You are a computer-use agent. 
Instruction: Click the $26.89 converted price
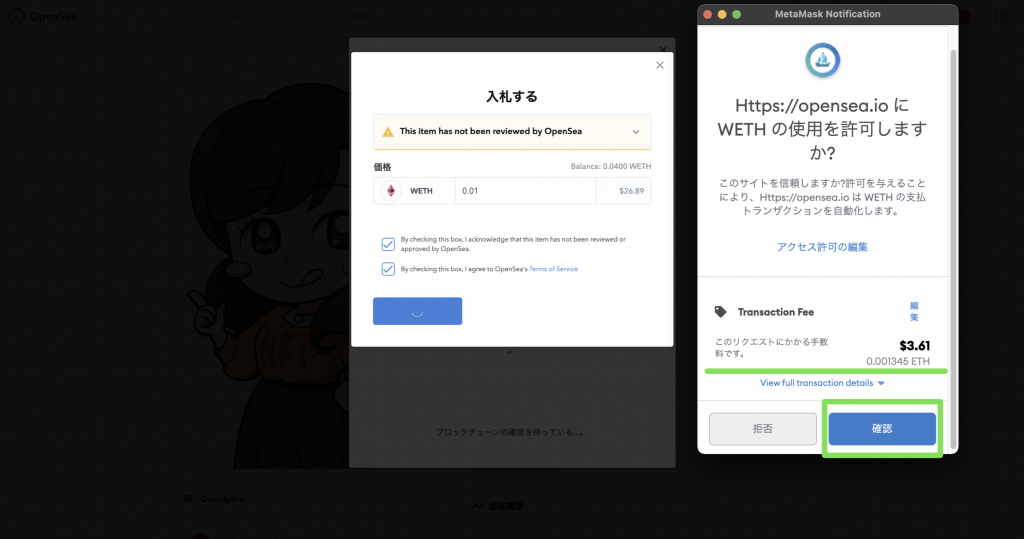(x=632, y=191)
